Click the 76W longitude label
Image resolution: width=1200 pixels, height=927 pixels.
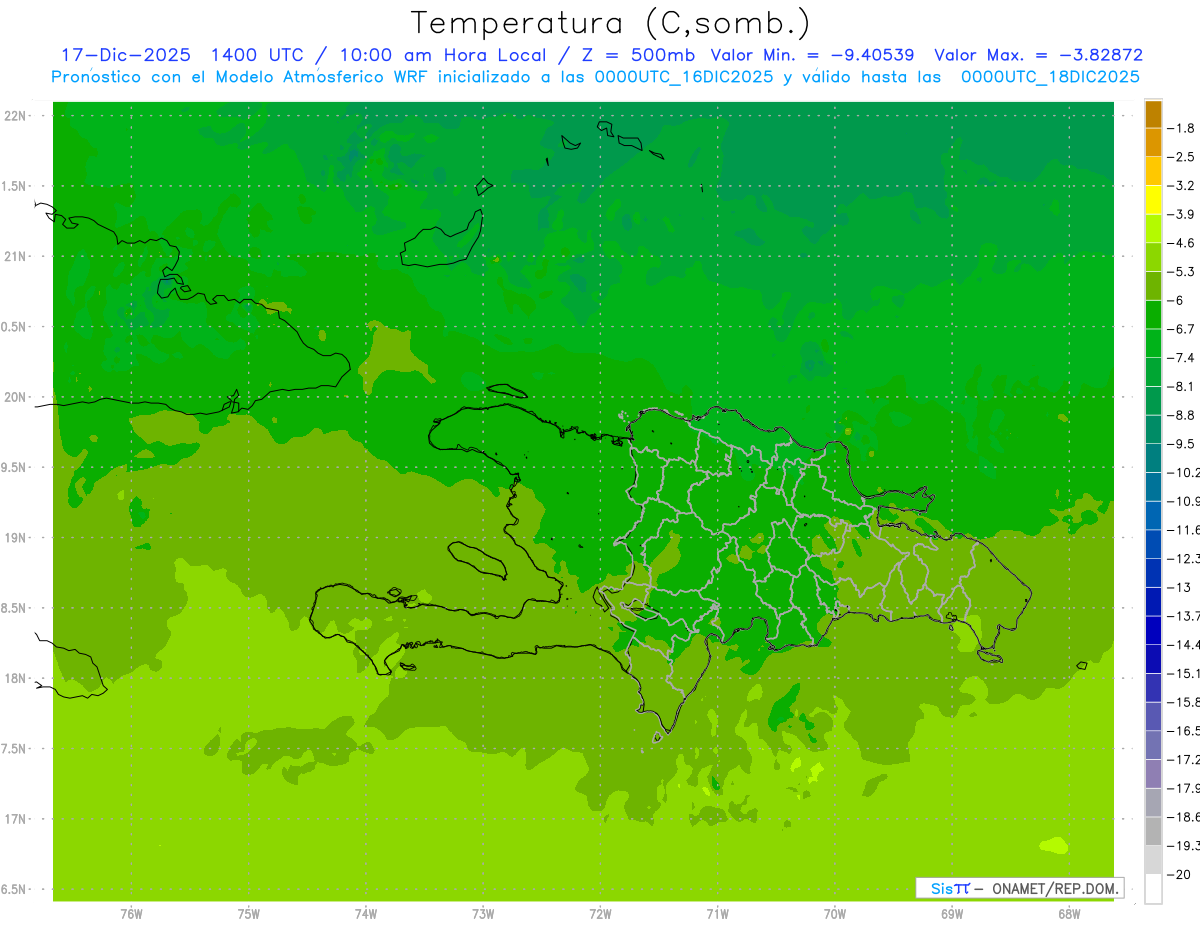point(131,914)
